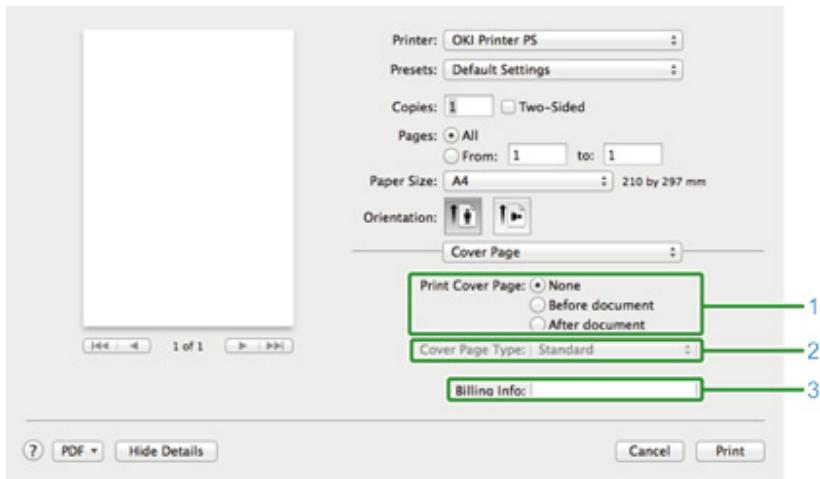Screen dimensions: 820x479
Task: Click into the Billing Info text field
Action: click(610, 390)
